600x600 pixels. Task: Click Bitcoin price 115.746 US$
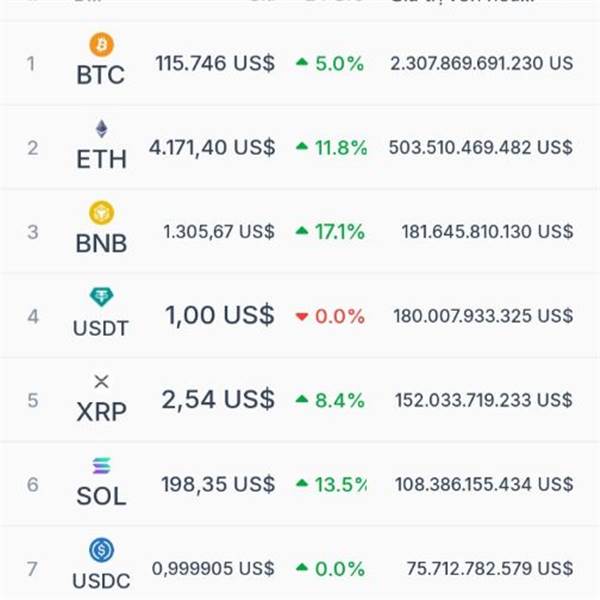tap(215, 63)
